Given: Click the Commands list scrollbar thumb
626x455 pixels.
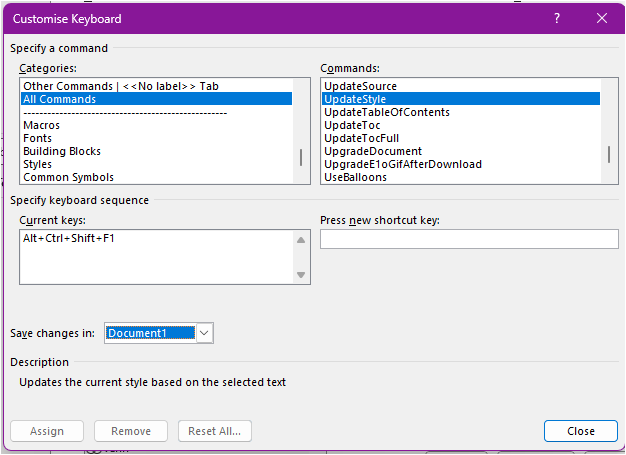Looking at the screenshot, I should tap(609, 154).
